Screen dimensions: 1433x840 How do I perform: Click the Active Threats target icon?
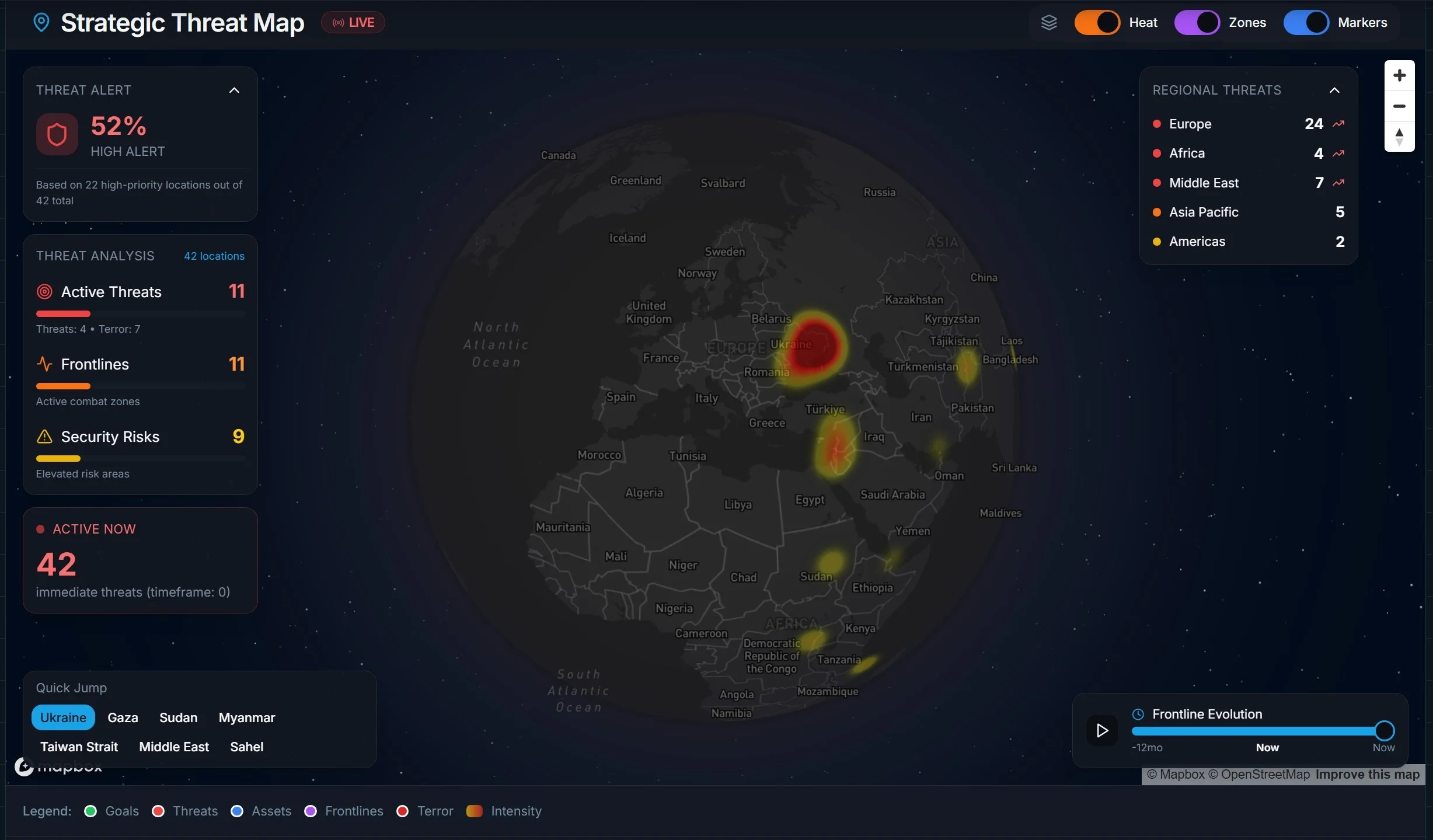(x=44, y=291)
